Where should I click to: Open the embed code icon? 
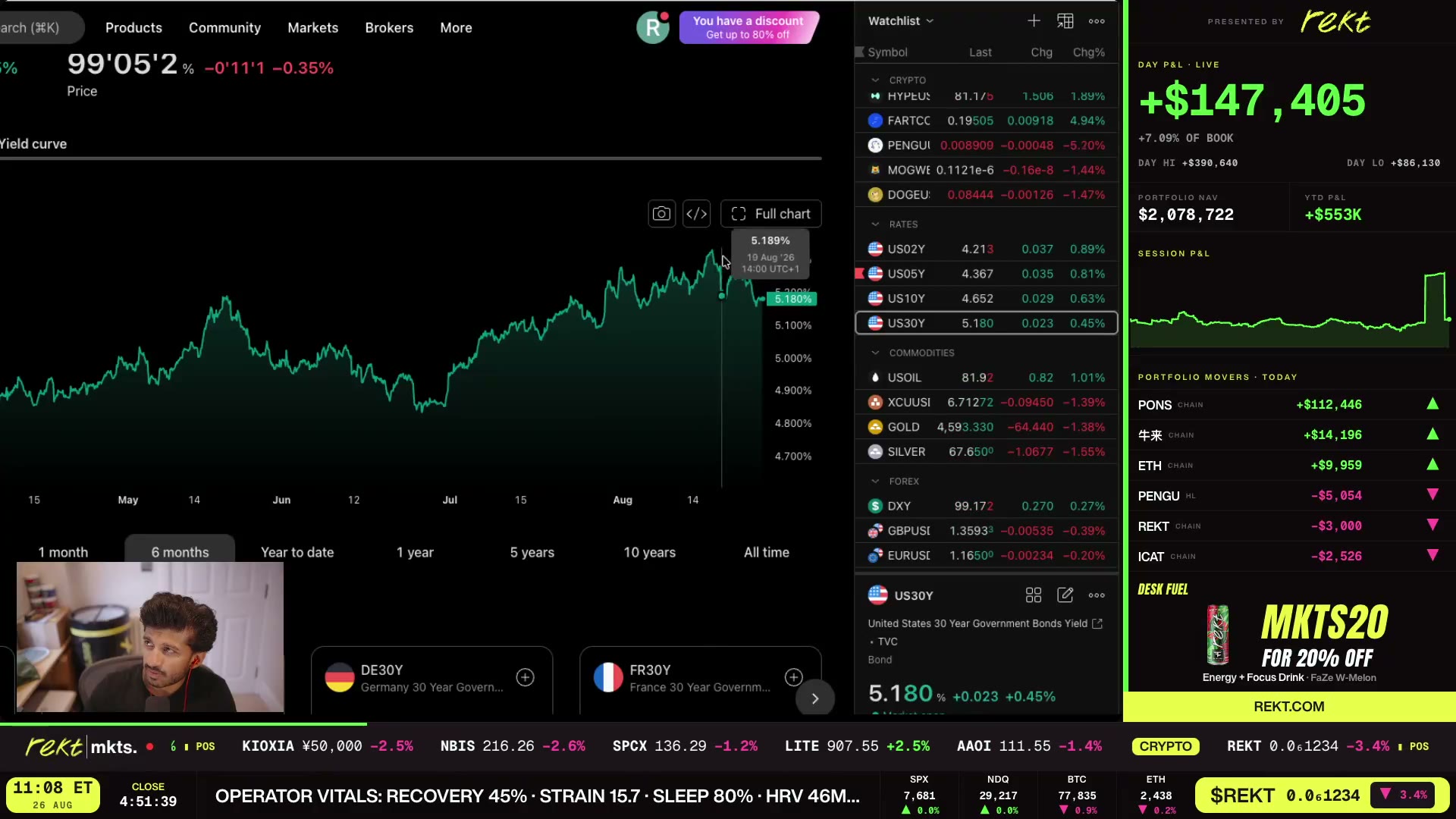(696, 214)
